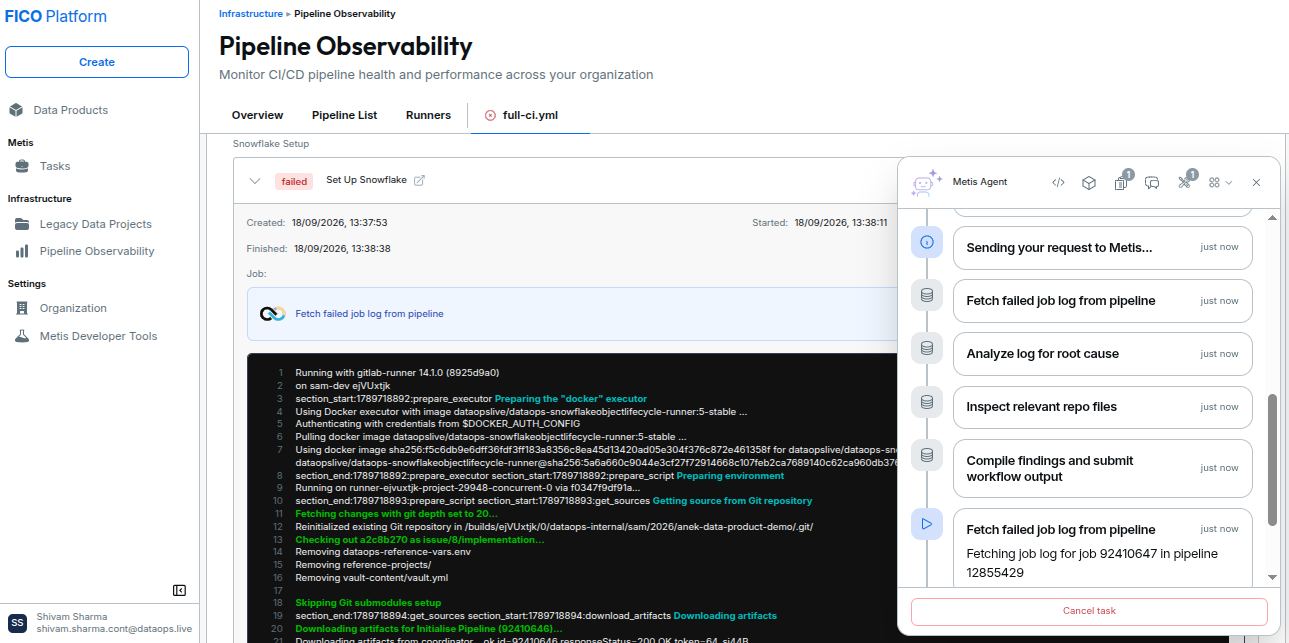Click the Cancel task button
This screenshot has width=1289, height=643.
click(1089, 611)
